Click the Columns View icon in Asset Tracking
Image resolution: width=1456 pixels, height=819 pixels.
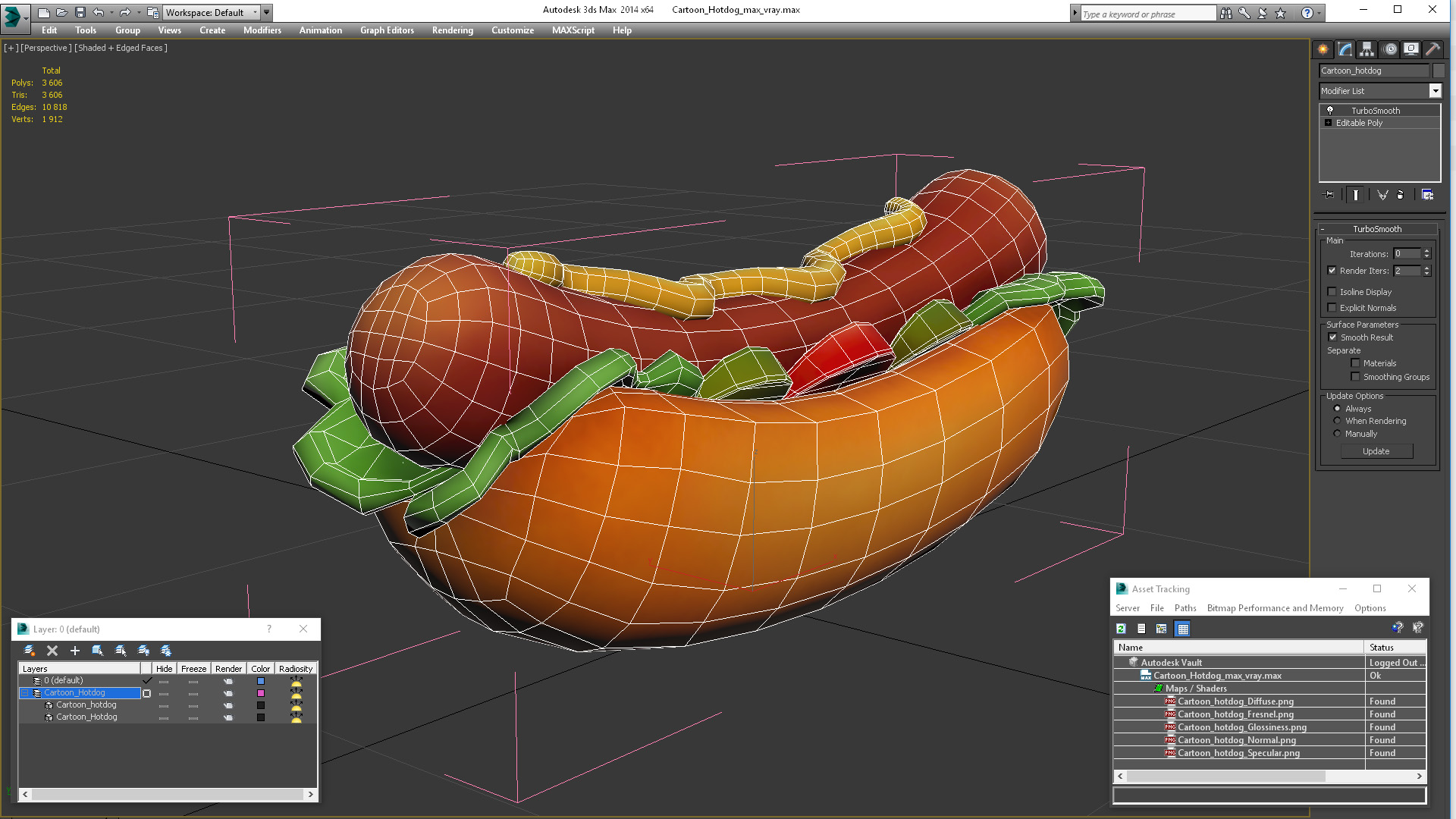[x=1182, y=628]
